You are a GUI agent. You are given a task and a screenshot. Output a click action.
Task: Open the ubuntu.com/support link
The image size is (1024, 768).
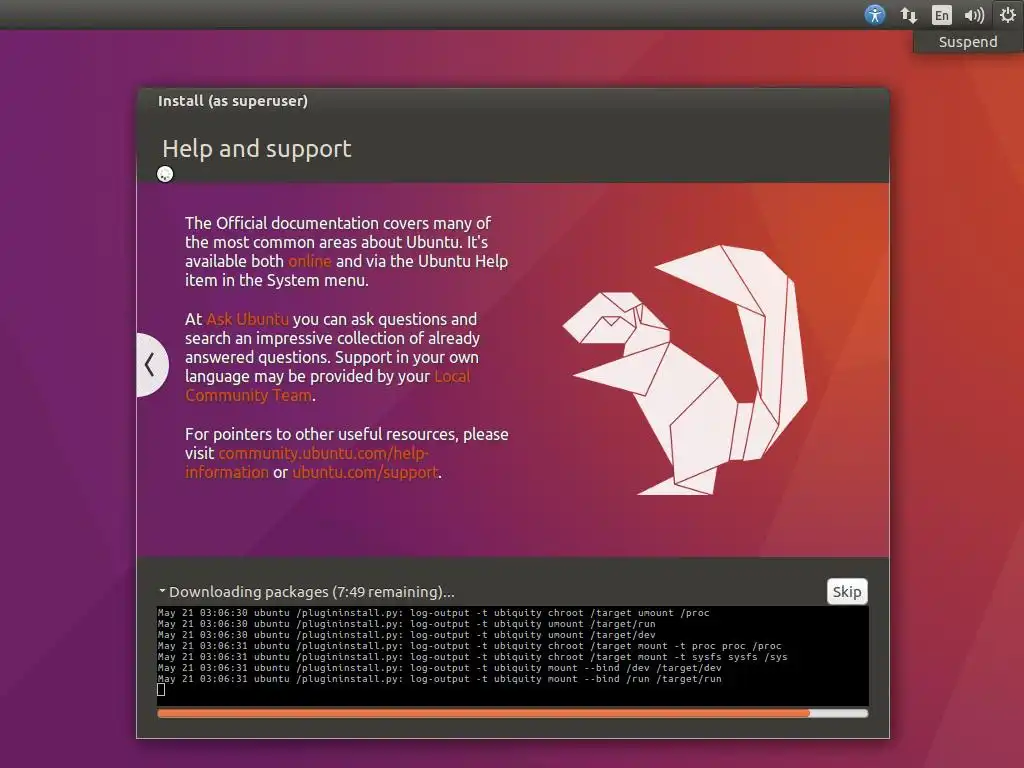click(x=365, y=472)
